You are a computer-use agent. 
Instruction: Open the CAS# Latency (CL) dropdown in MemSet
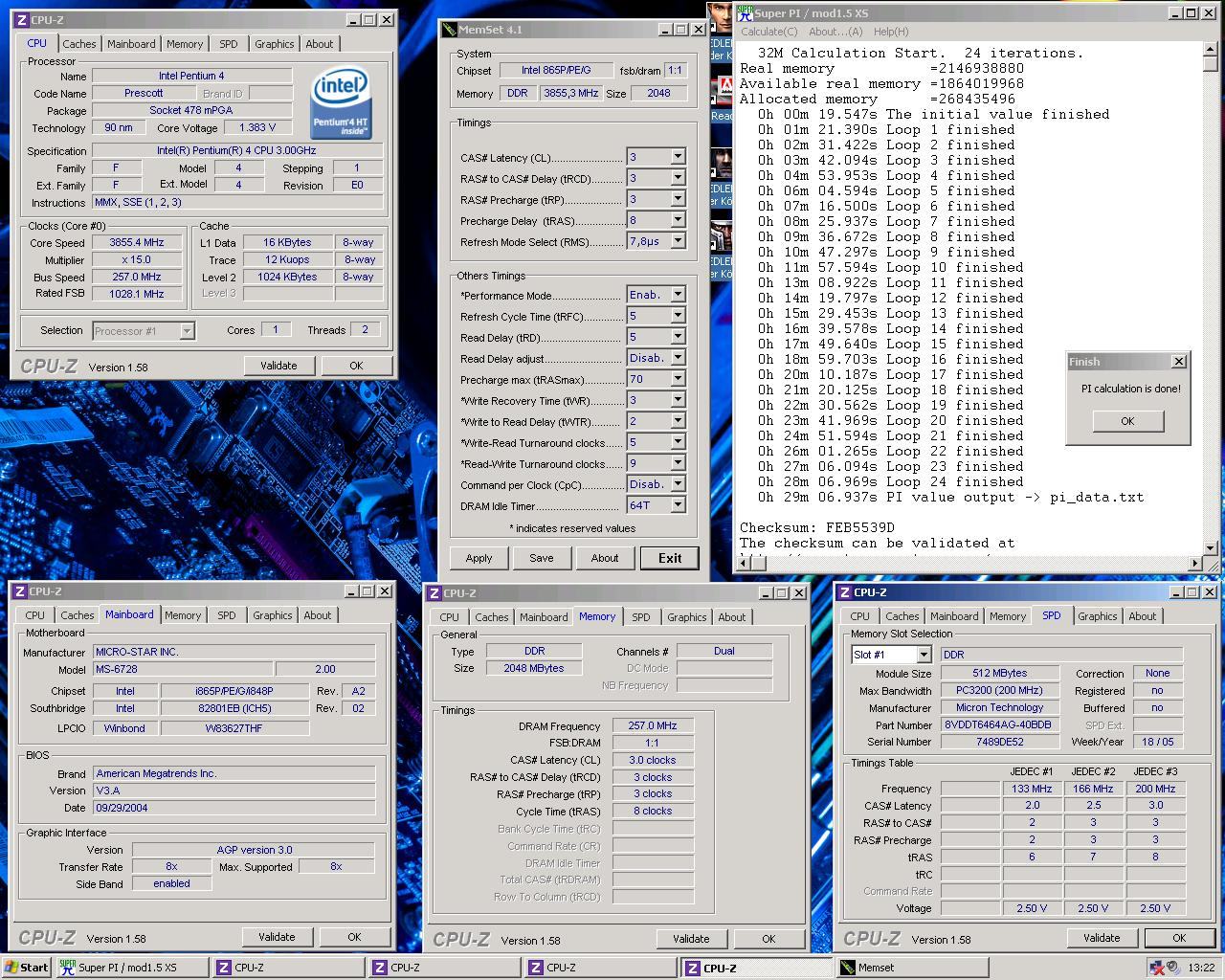[x=678, y=157]
